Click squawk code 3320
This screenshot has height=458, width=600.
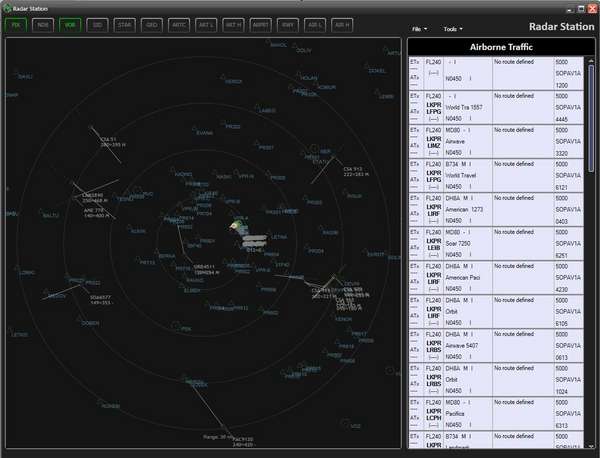[562, 153]
